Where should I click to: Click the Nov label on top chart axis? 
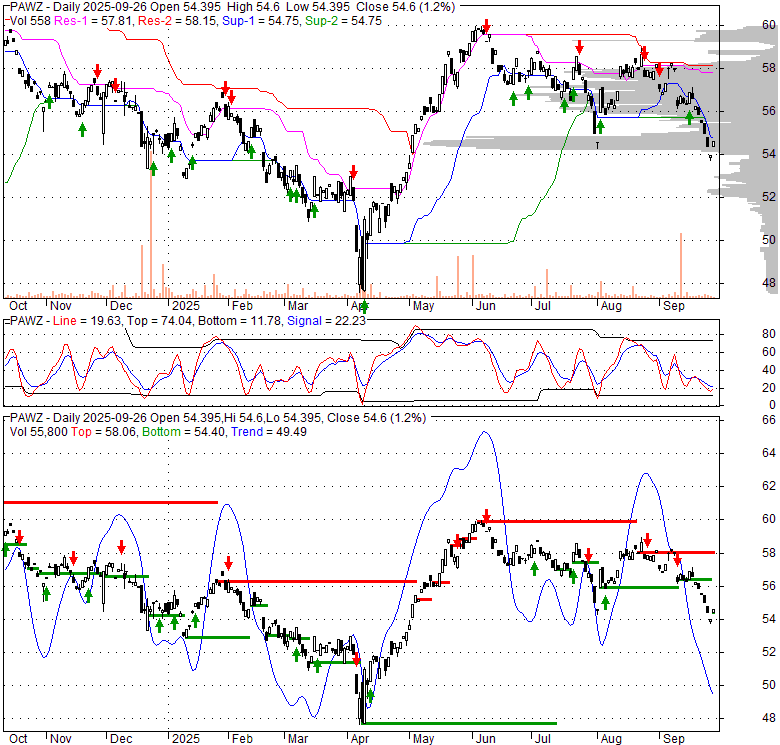(x=61, y=306)
